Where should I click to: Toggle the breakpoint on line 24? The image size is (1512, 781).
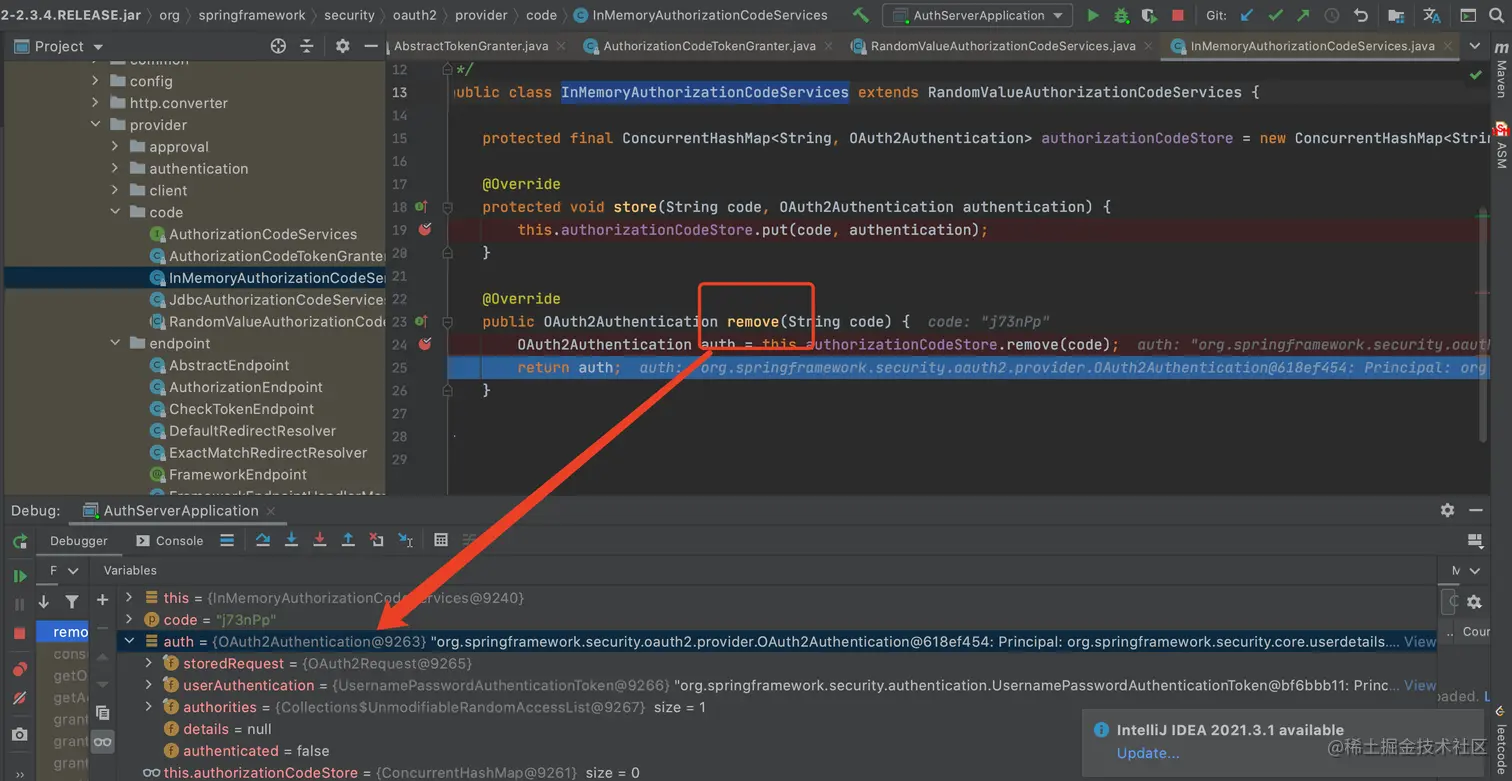425,344
